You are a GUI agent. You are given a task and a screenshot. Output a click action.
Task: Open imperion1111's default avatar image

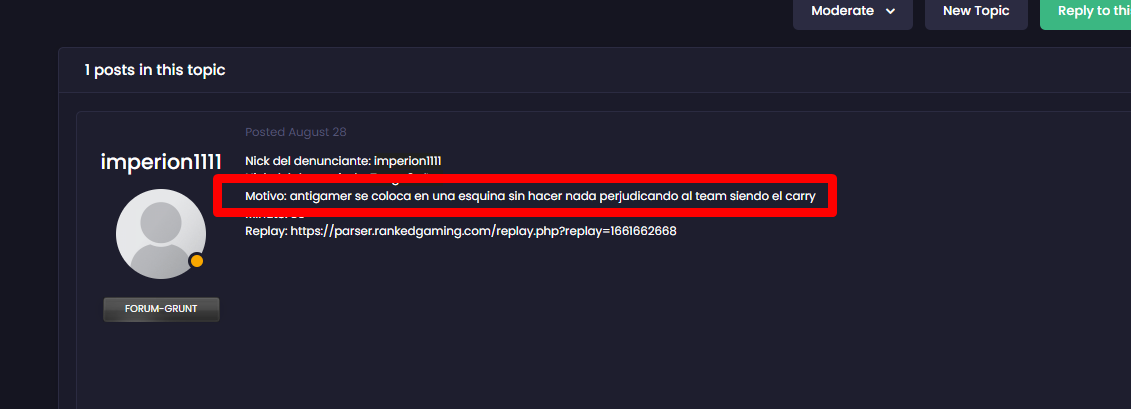(161, 234)
